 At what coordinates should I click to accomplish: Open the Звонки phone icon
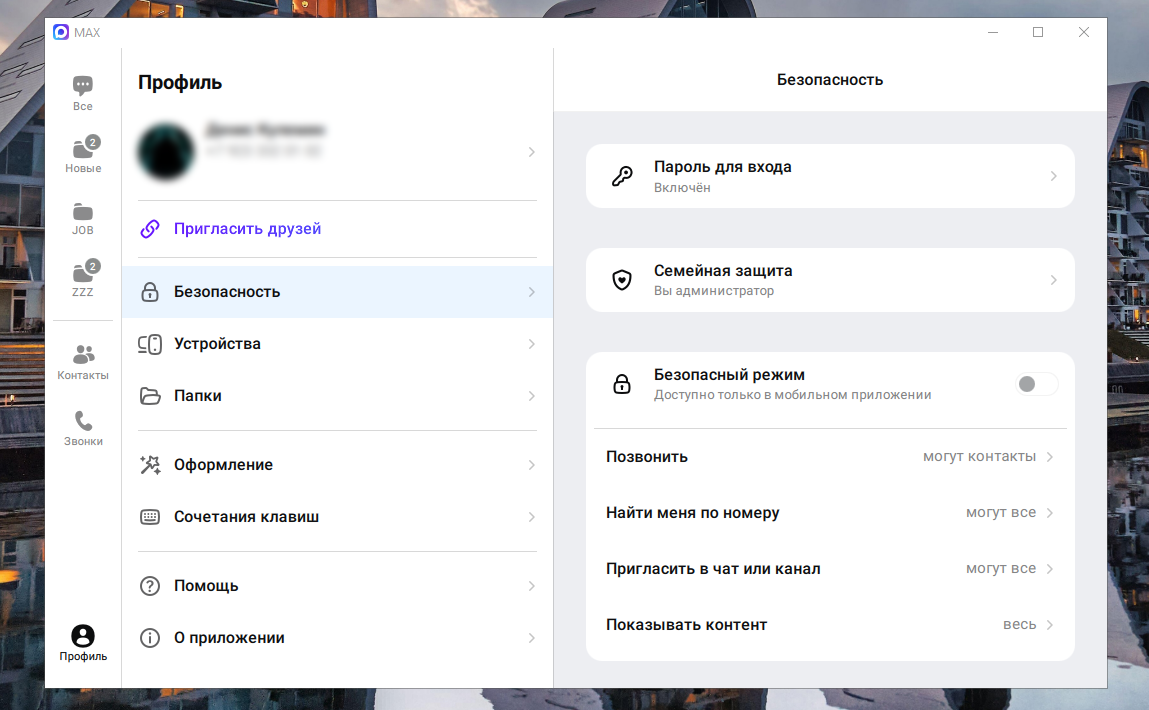pyautogui.click(x=83, y=421)
